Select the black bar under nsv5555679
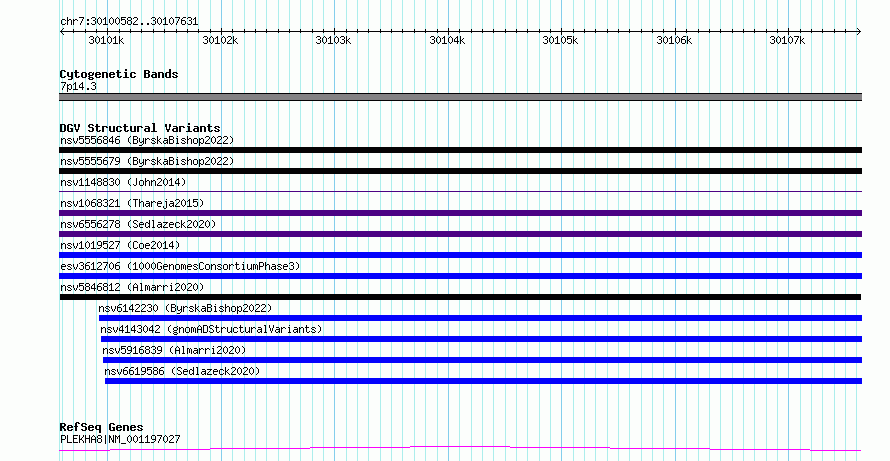 (460, 171)
